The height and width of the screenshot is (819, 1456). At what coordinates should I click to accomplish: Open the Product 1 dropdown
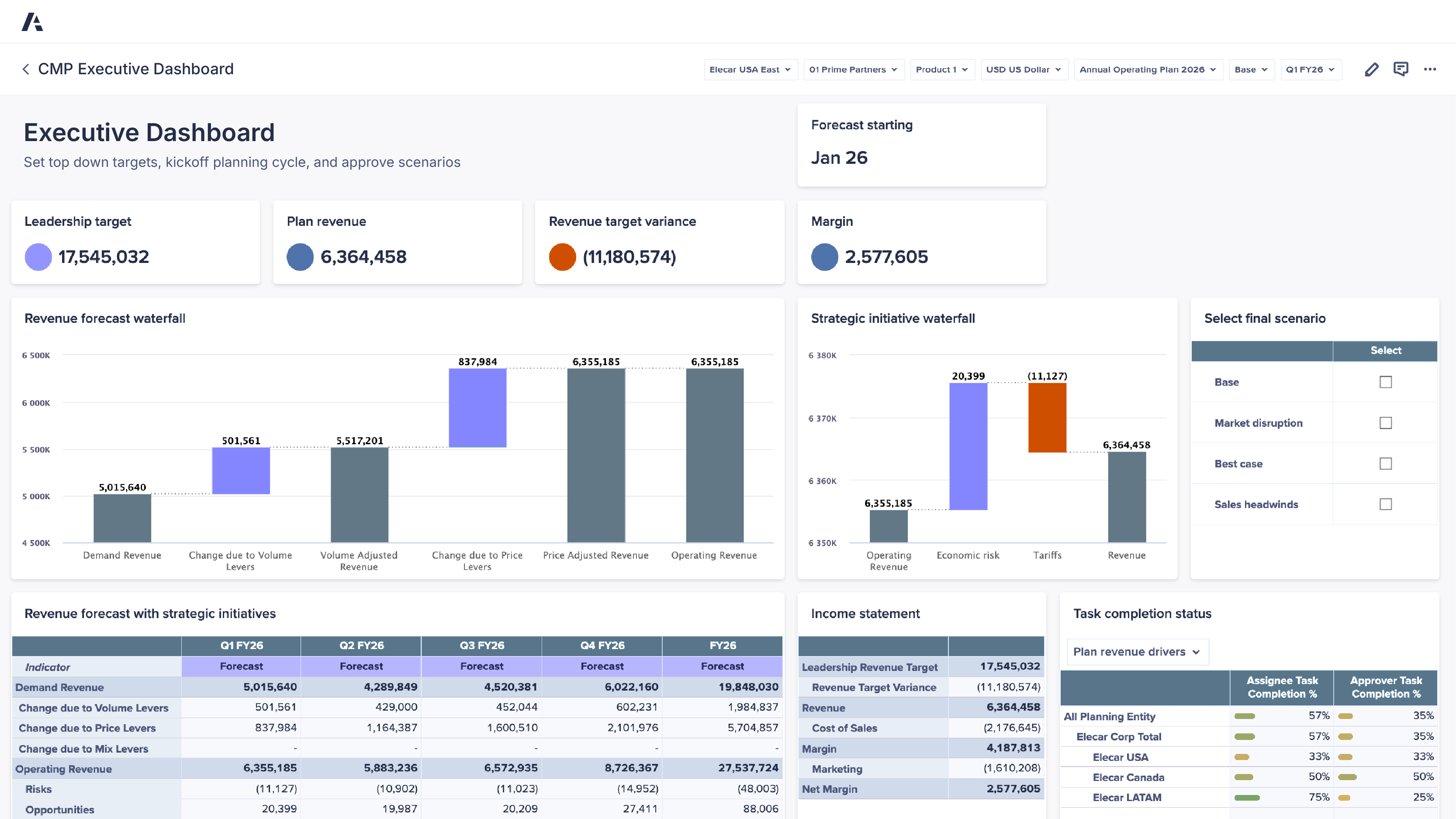click(x=942, y=69)
